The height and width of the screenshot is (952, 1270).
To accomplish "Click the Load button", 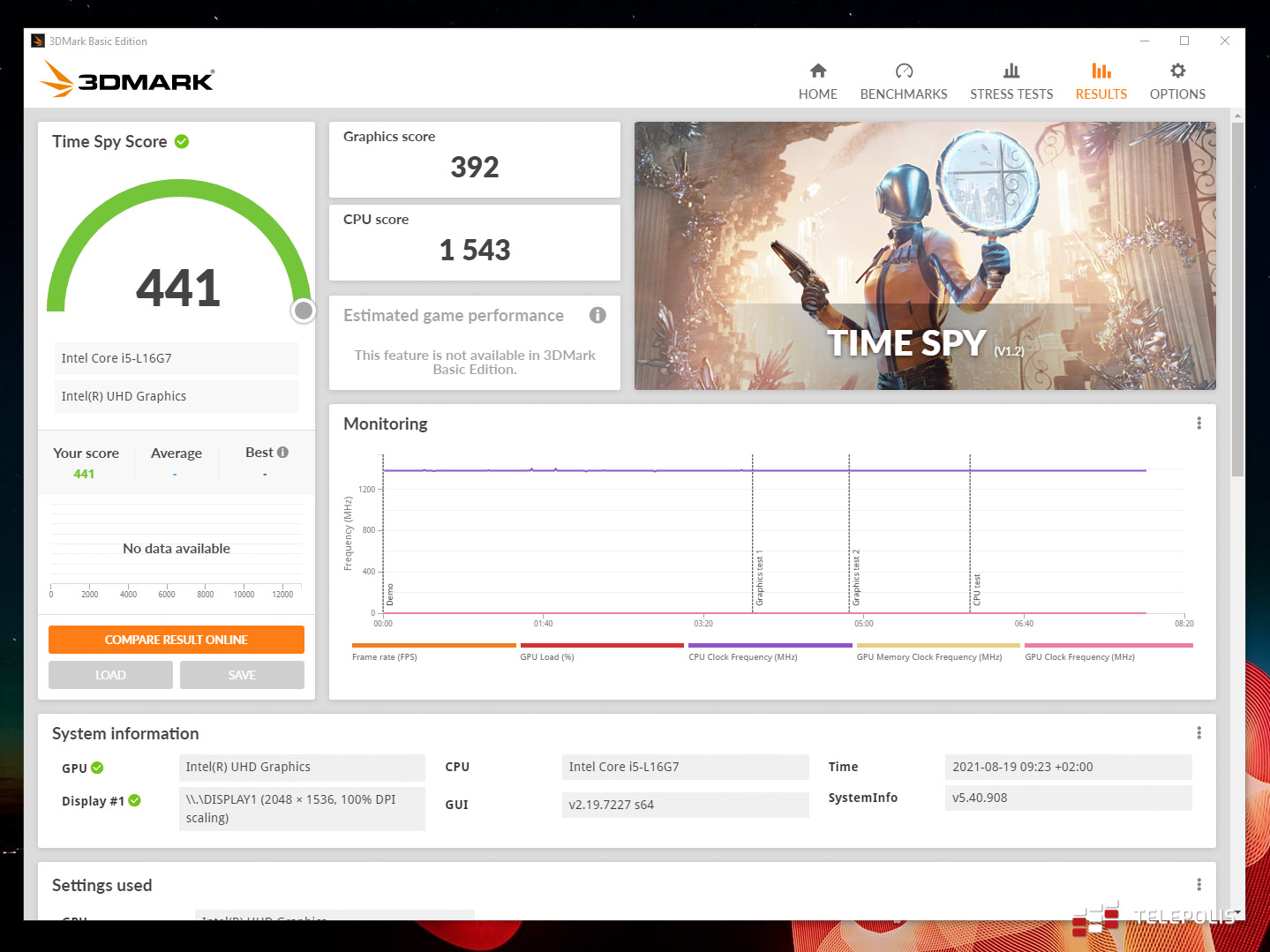I will [x=110, y=675].
